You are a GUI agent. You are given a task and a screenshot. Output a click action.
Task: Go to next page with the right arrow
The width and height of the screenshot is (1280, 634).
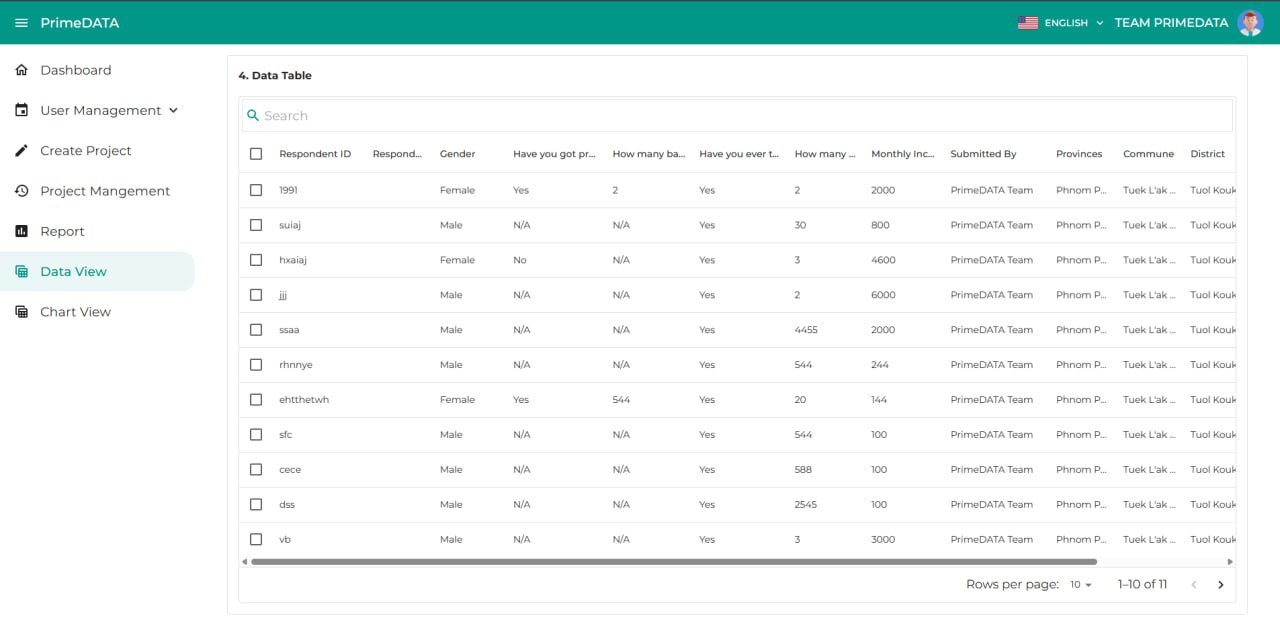tap(1221, 584)
